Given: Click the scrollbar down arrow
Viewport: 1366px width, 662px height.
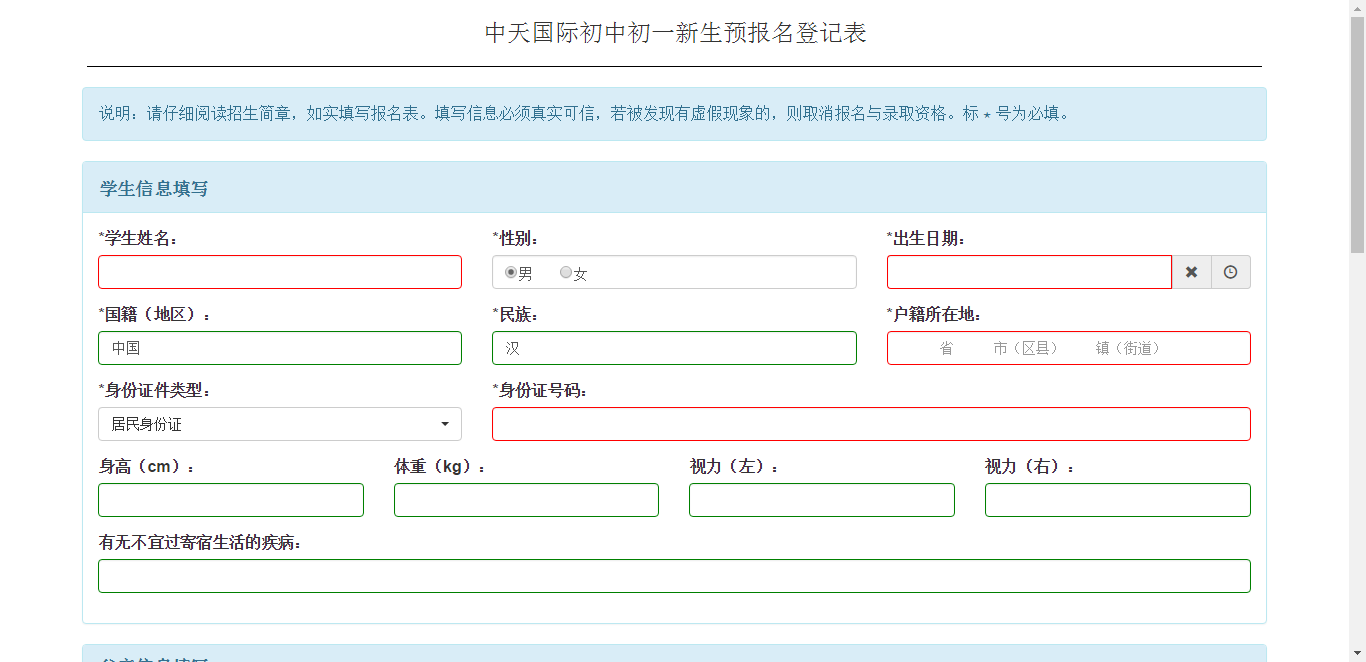Looking at the screenshot, I should (x=1357, y=654).
